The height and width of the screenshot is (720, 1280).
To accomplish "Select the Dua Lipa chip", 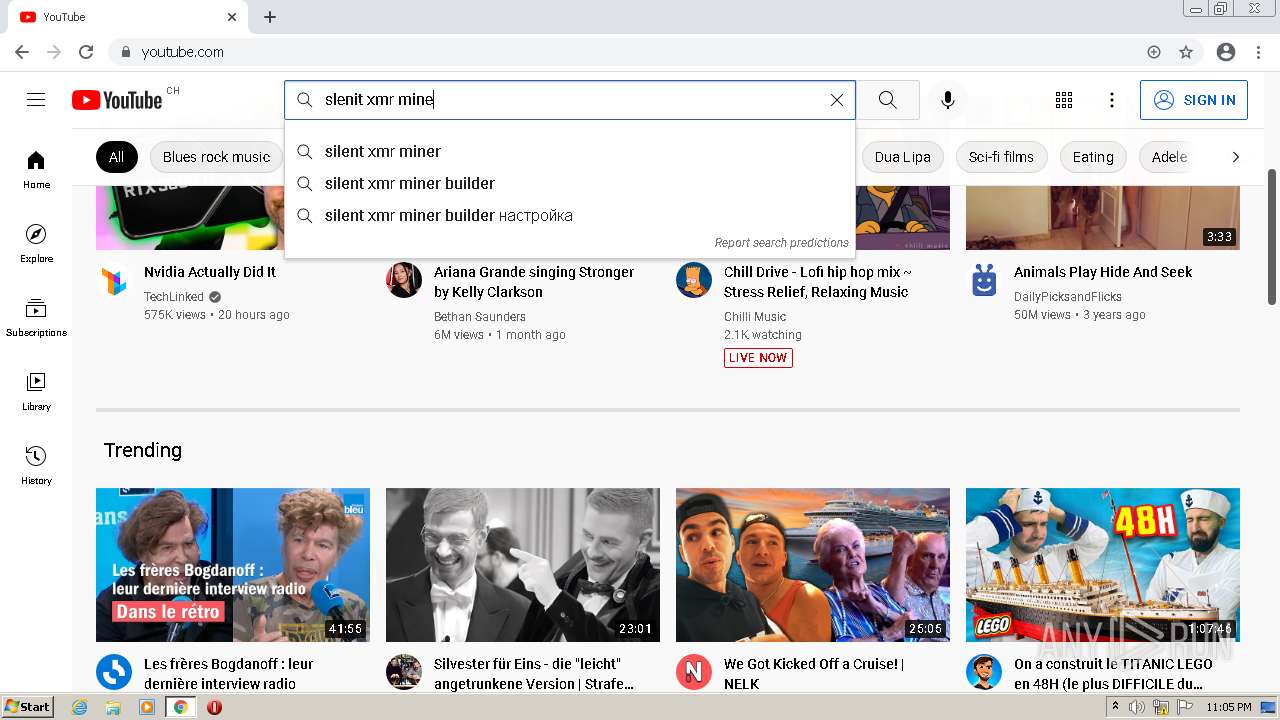I will (x=902, y=157).
